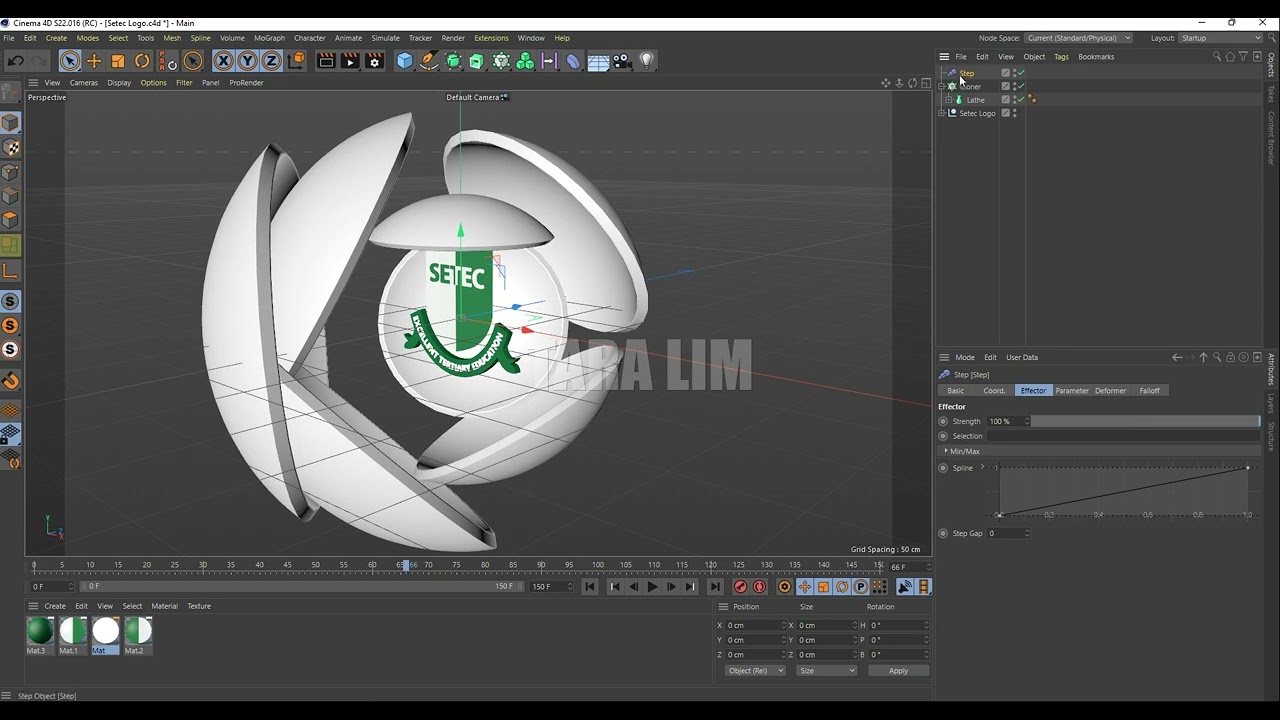Image resolution: width=1280 pixels, height=720 pixels.
Task: Open viewport Cameras menu
Action: pos(84,83)
